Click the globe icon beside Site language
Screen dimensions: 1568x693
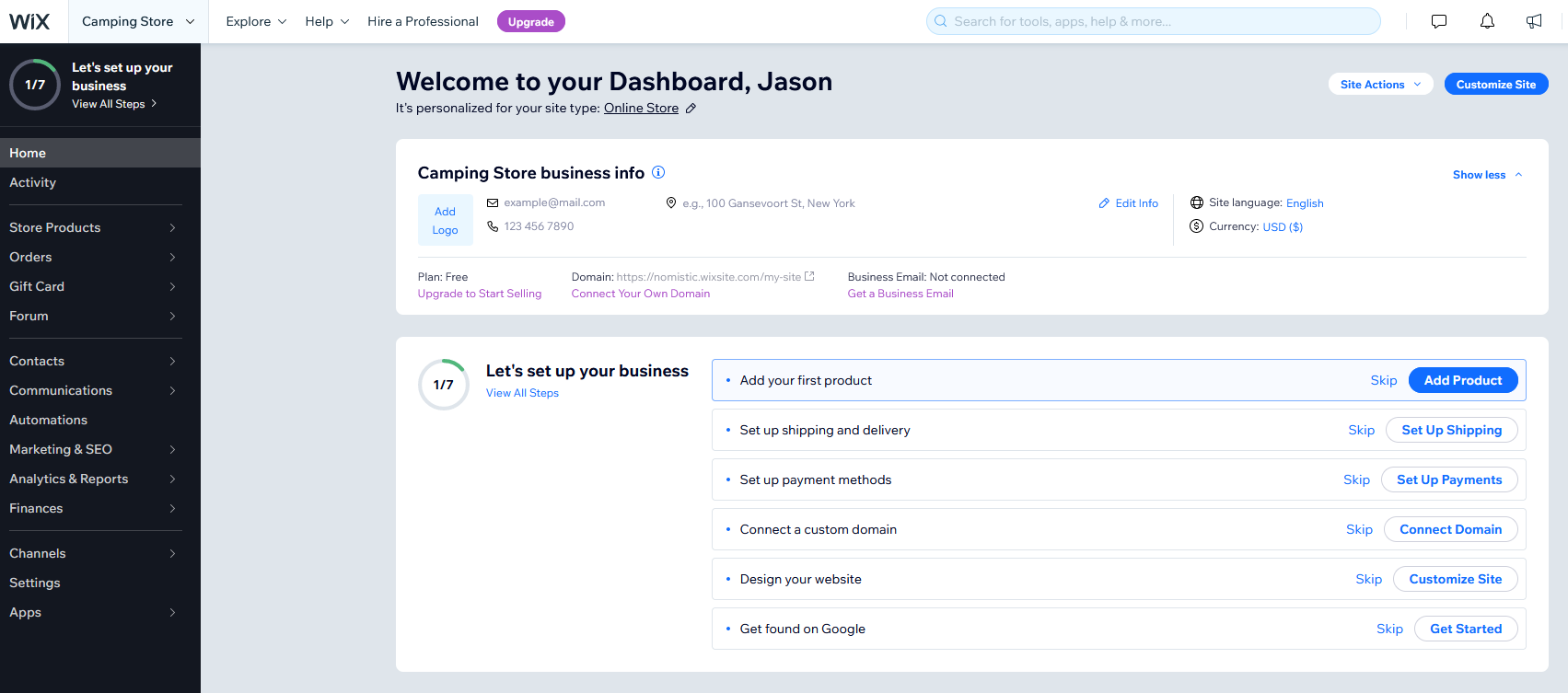[1197, 202]
